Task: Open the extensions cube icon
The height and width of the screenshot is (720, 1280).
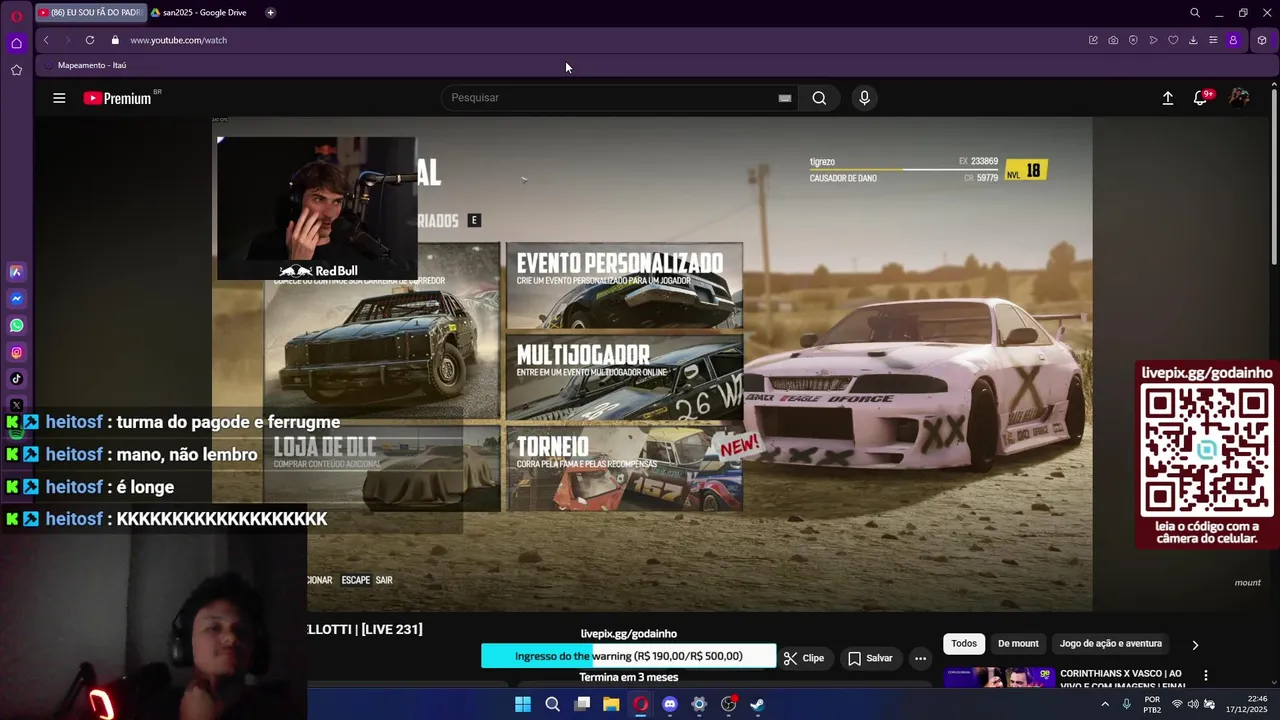Action: pos(1262,40)
